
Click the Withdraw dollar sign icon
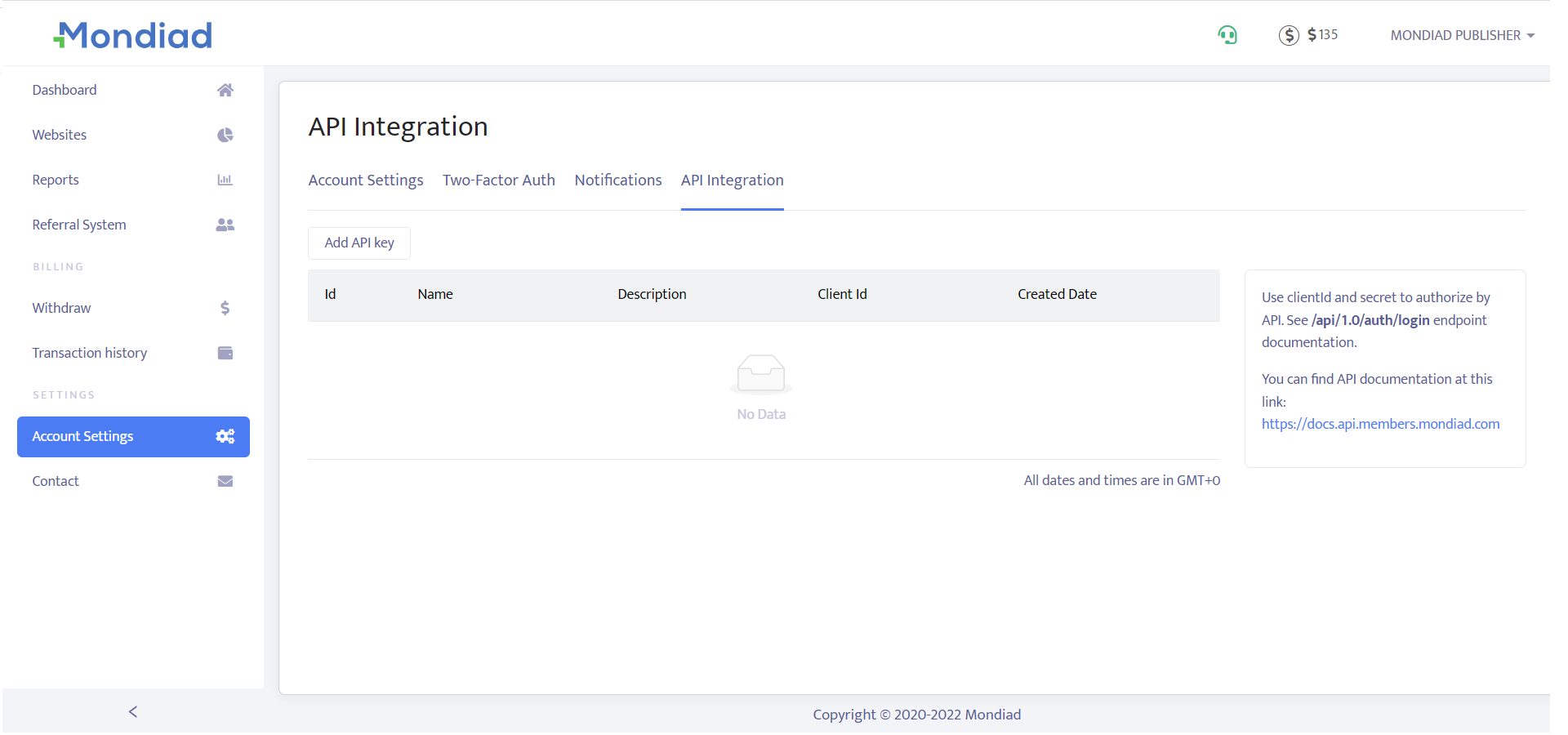coord(225,308)
